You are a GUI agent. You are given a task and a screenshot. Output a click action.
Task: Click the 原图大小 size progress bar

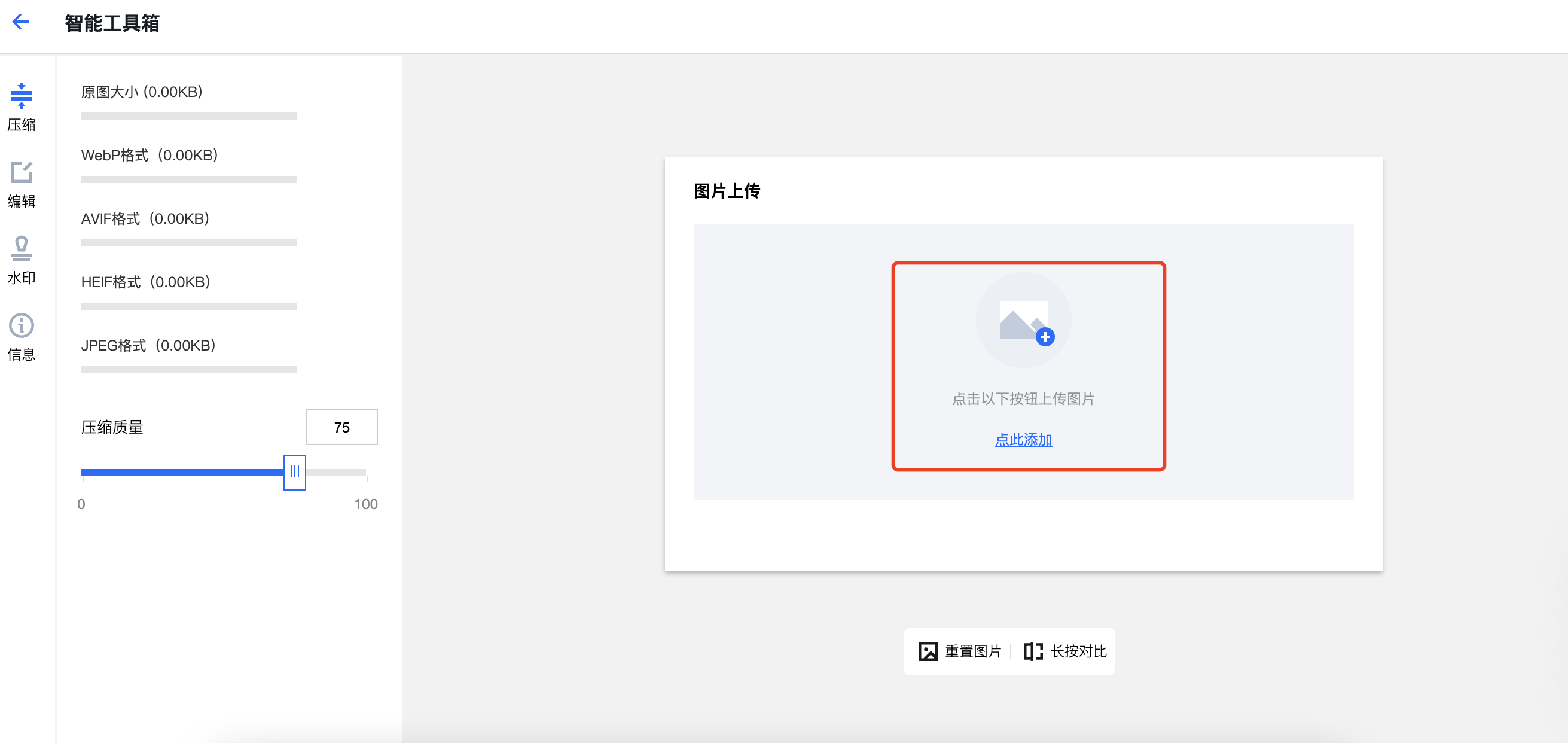pyautogui.click(x=189, y=116)
